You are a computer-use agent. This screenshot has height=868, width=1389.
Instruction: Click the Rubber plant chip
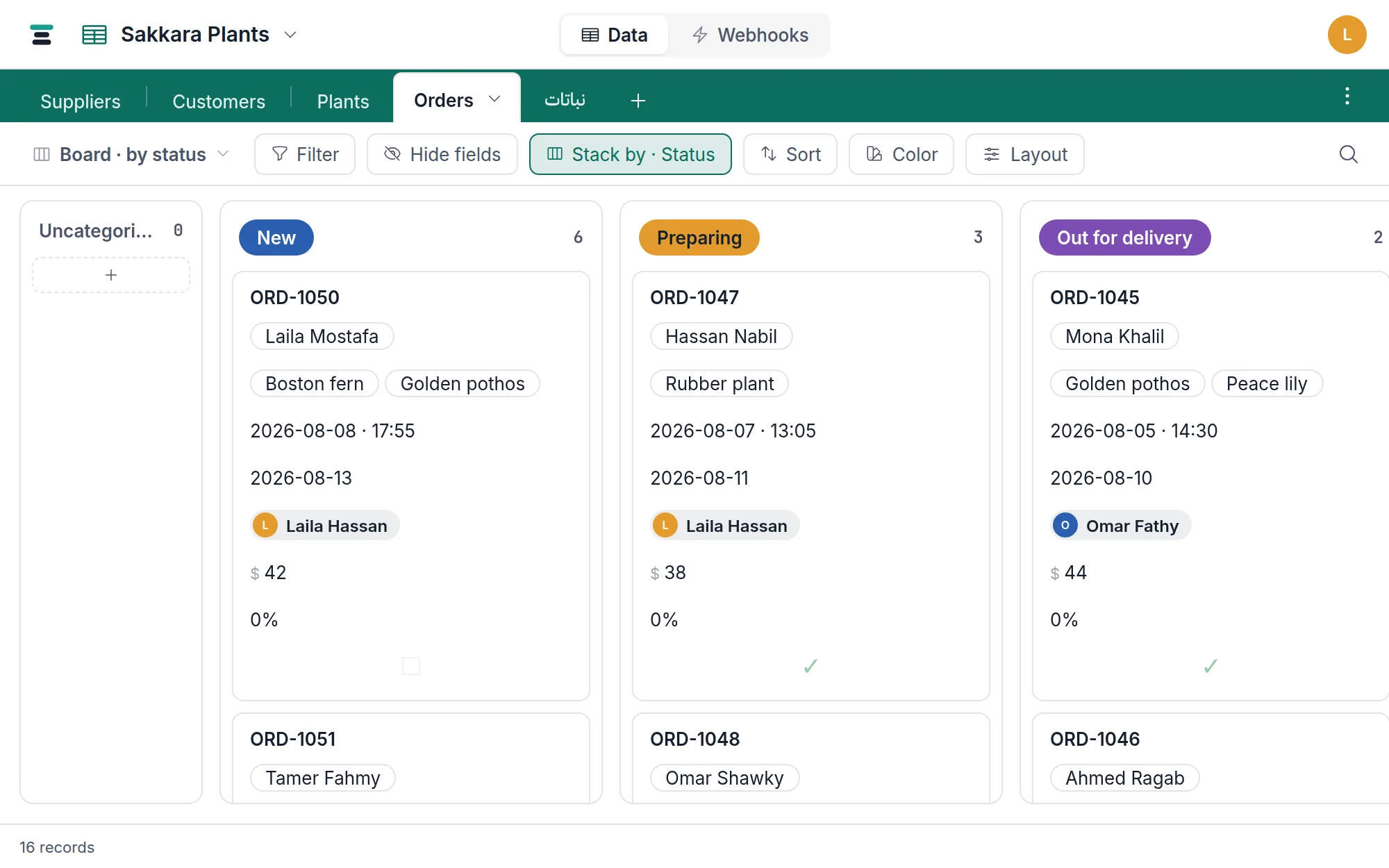720,383
